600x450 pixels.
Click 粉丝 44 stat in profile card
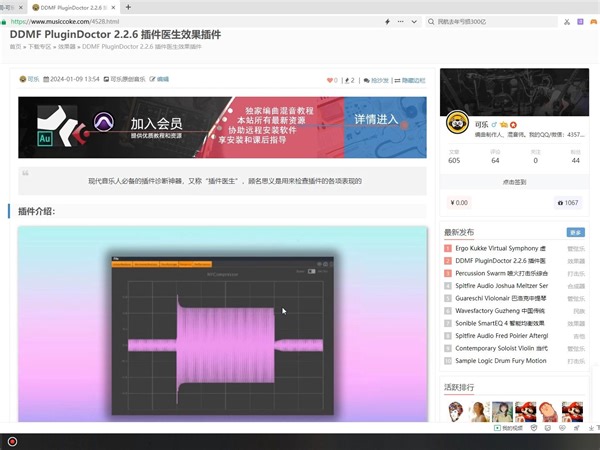click(576, 157)
